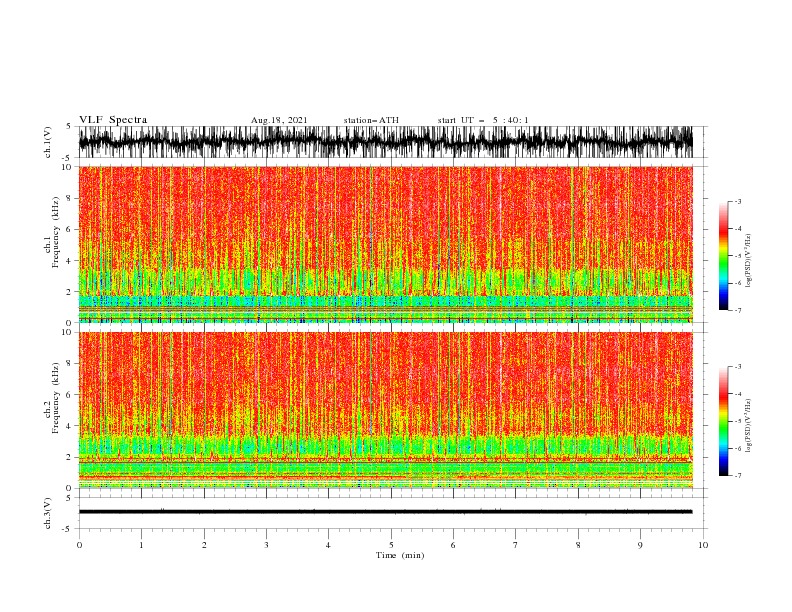This screenshot has width=792, height=612.
Task: Click the '-7' value on ch.2 colorbar
Action: pos(738,476)
